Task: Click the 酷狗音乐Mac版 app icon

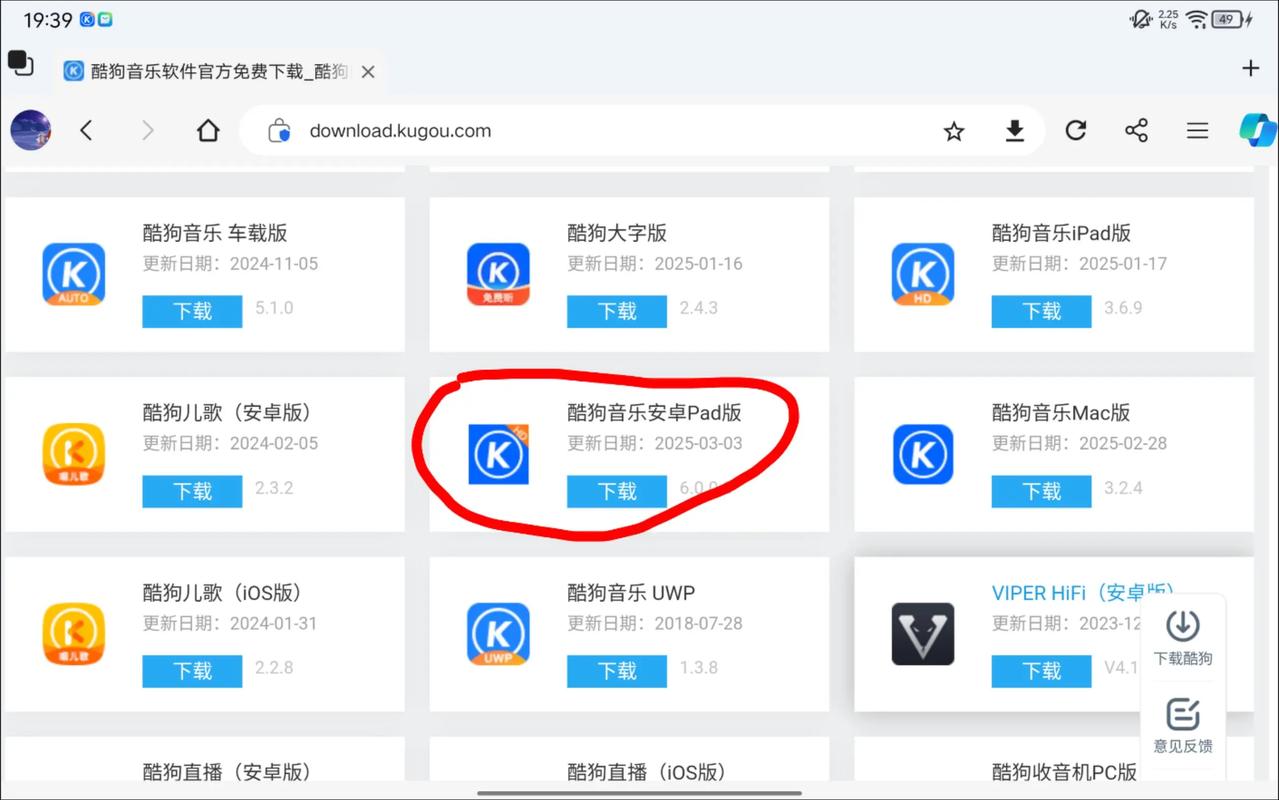Action: coord(921,454)
